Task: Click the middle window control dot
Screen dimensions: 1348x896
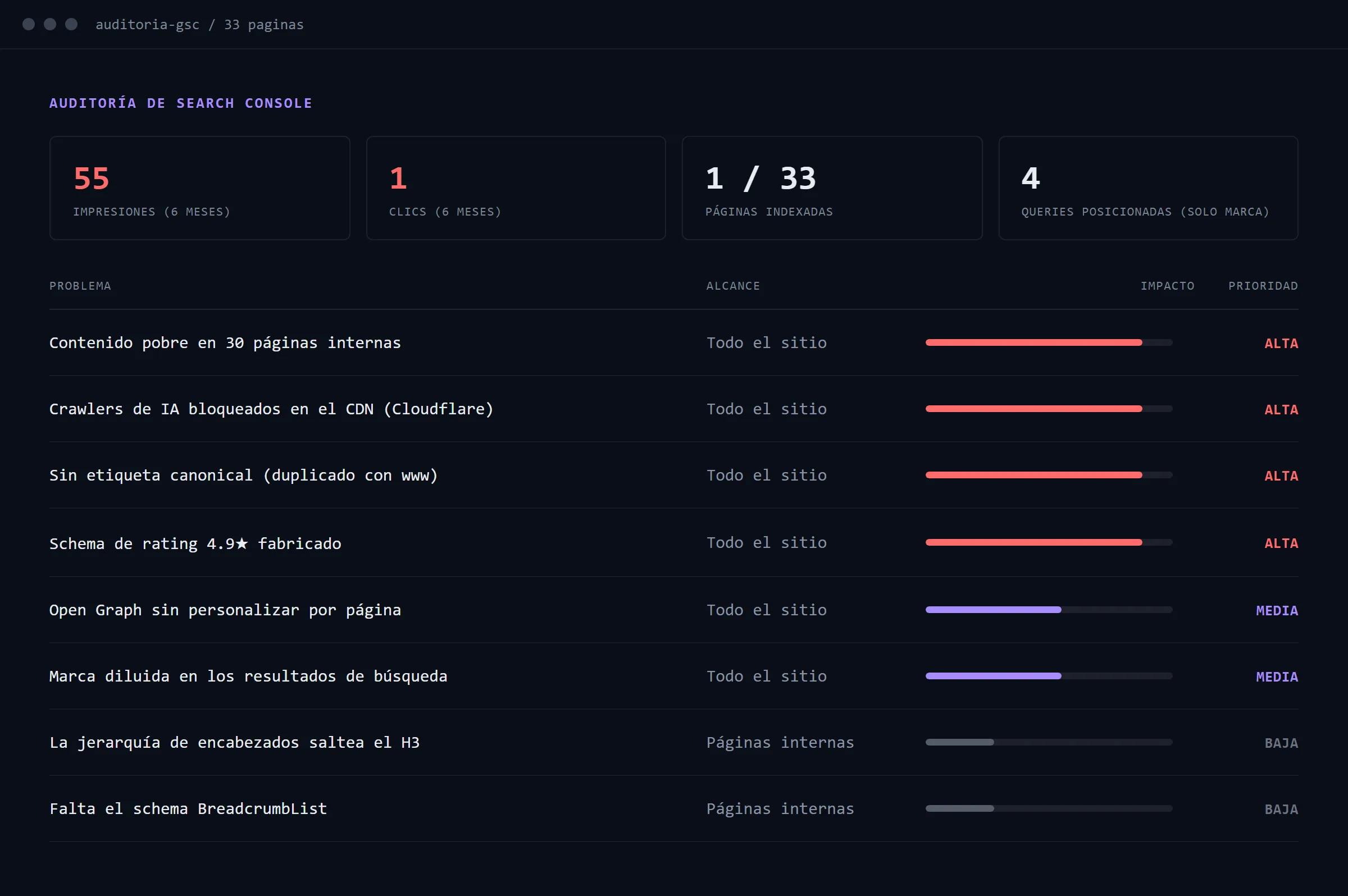Action: pos(51,24)
